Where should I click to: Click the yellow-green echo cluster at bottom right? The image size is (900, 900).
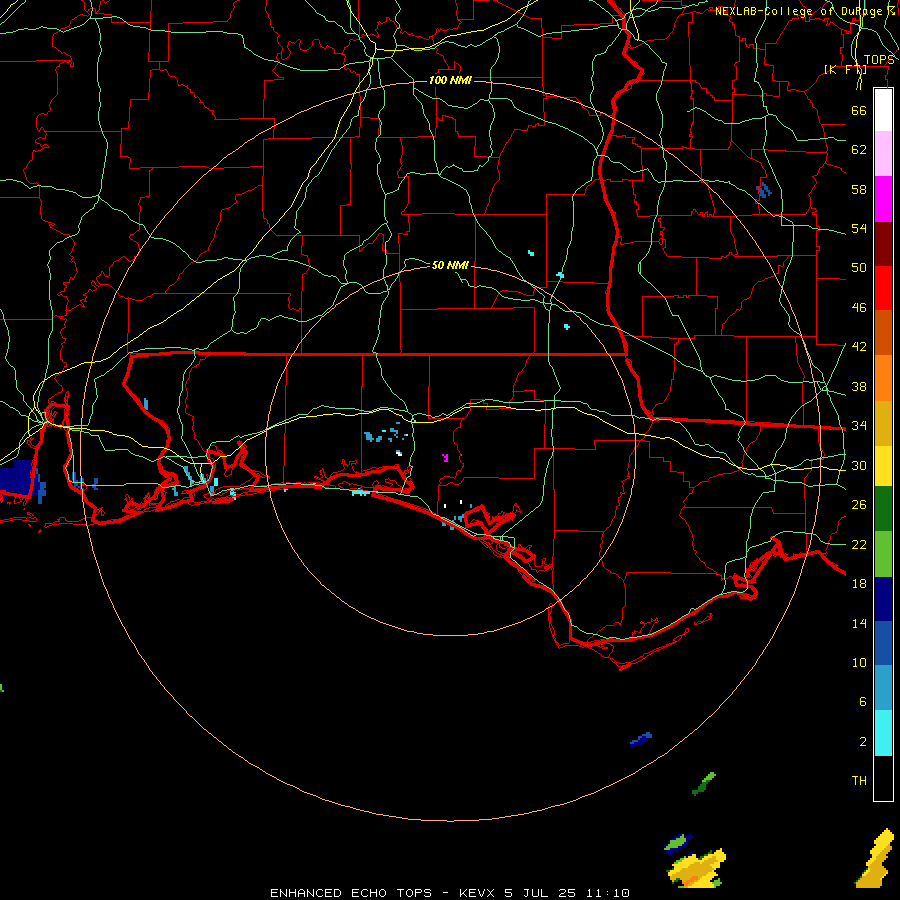(697, 868)
